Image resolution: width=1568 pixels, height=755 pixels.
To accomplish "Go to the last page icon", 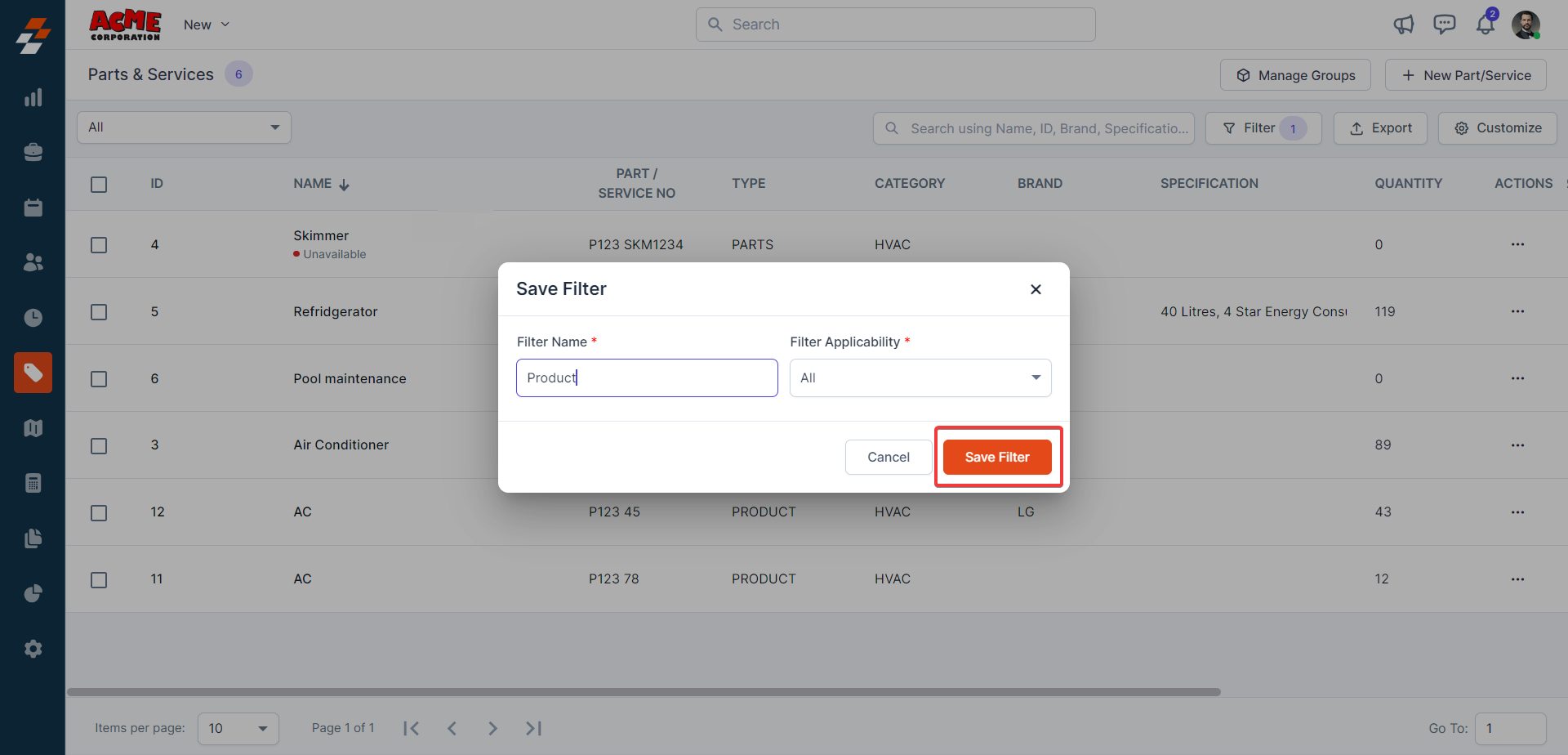I will click(533, 728).
